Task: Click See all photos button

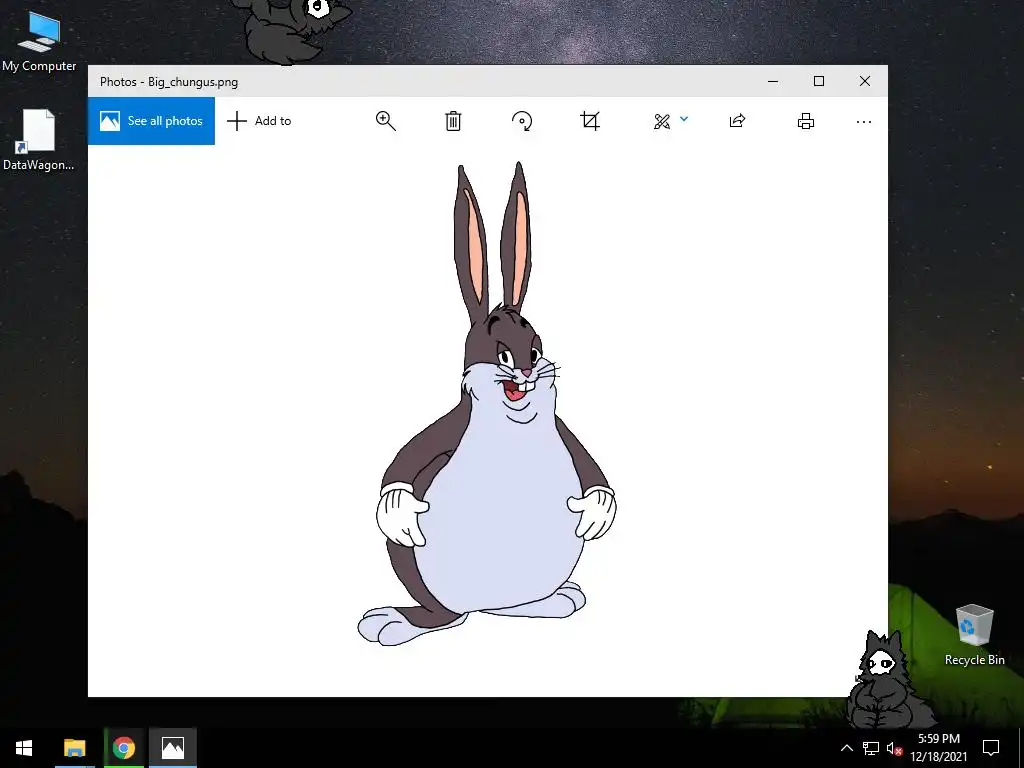Action: coord(152,121)
